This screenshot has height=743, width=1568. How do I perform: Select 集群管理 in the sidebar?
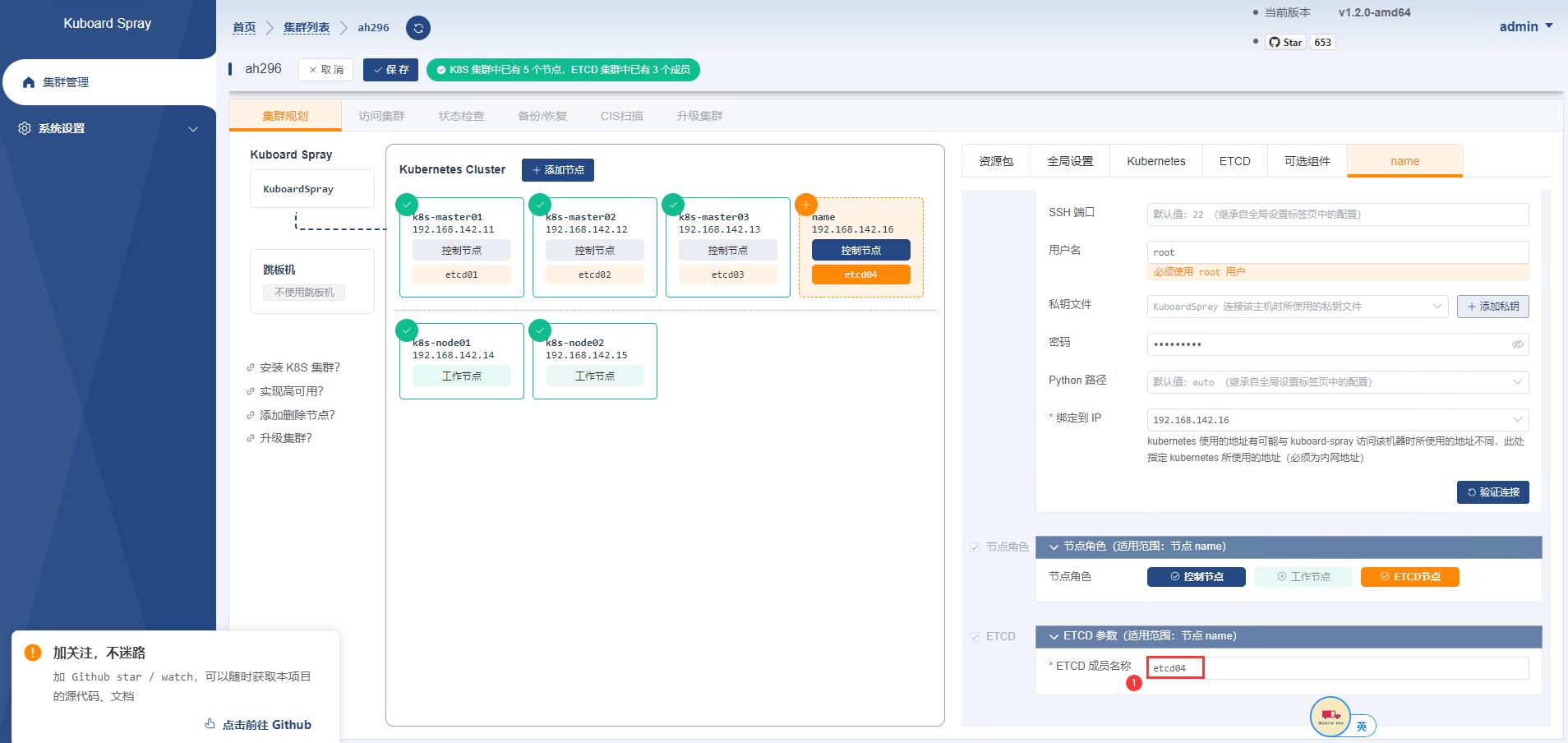coord(108,82)
